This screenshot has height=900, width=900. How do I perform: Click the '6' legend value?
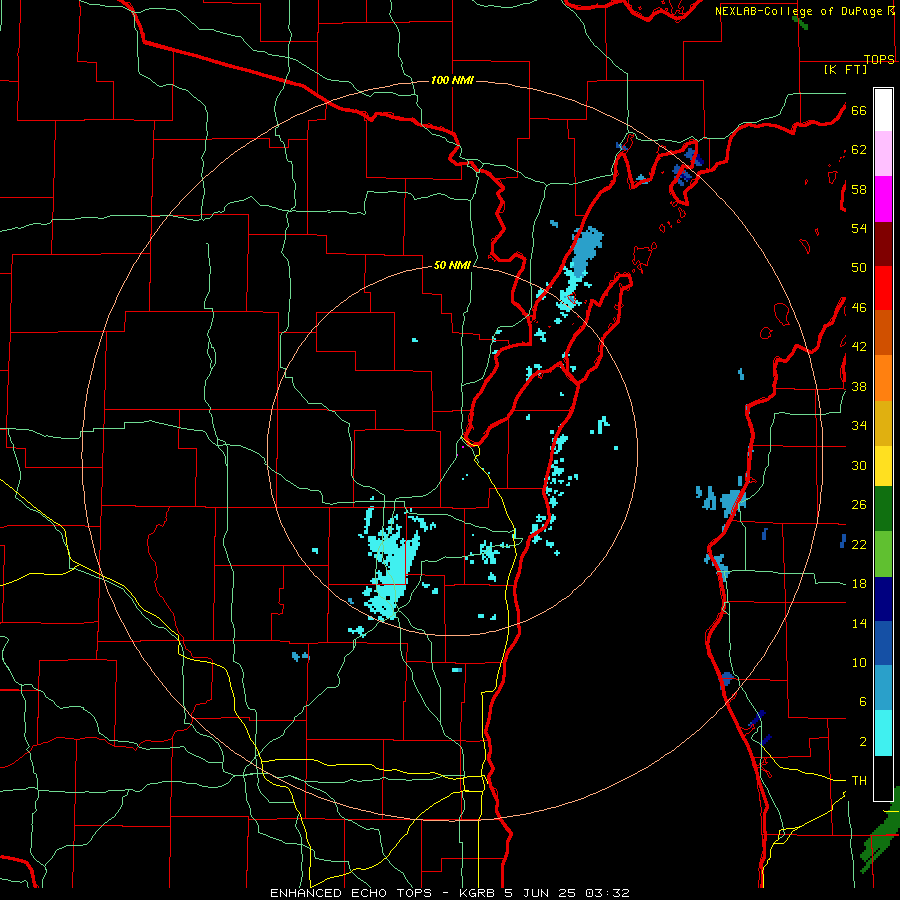862,702
